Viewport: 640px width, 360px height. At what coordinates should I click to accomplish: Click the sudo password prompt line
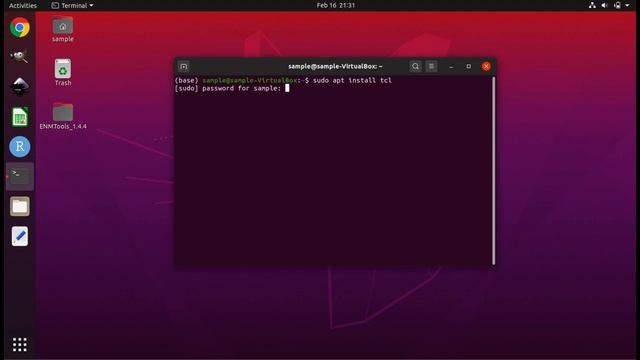point(231,88)
